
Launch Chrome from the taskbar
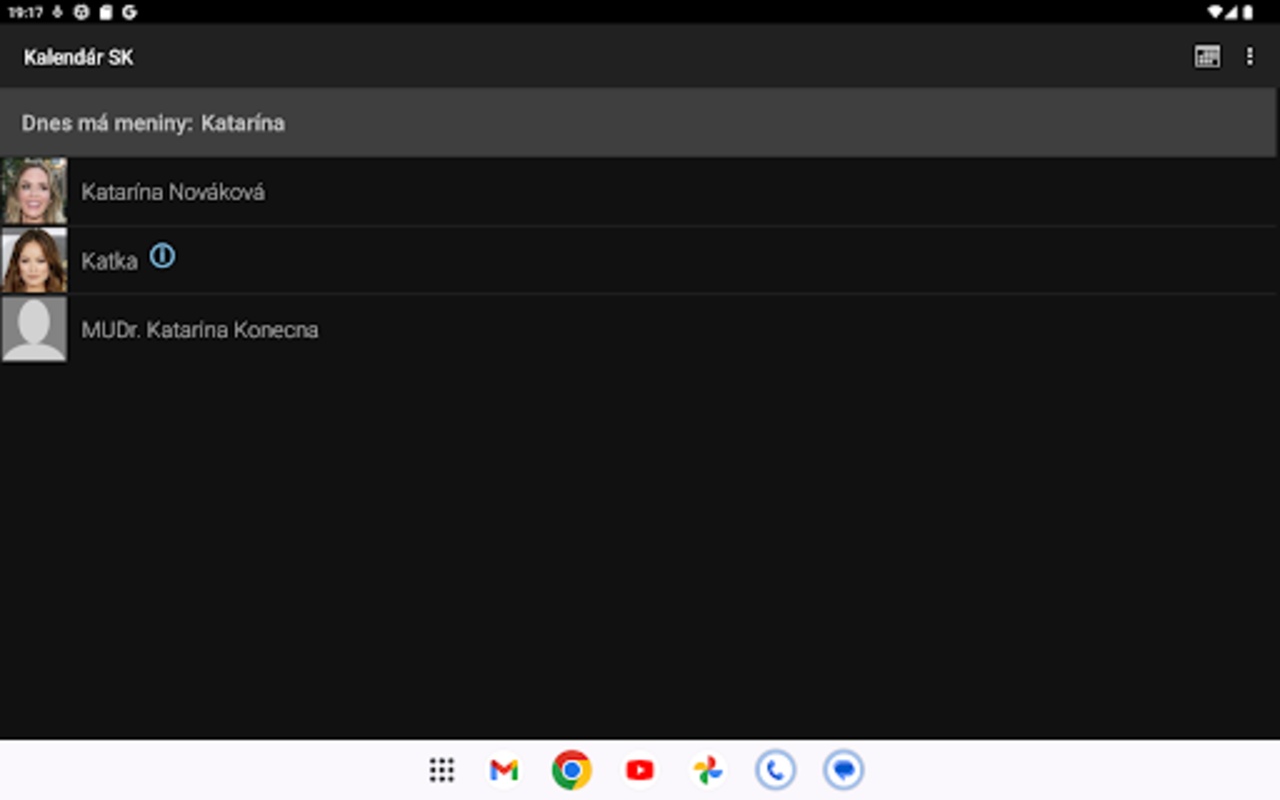click(571, 770)
